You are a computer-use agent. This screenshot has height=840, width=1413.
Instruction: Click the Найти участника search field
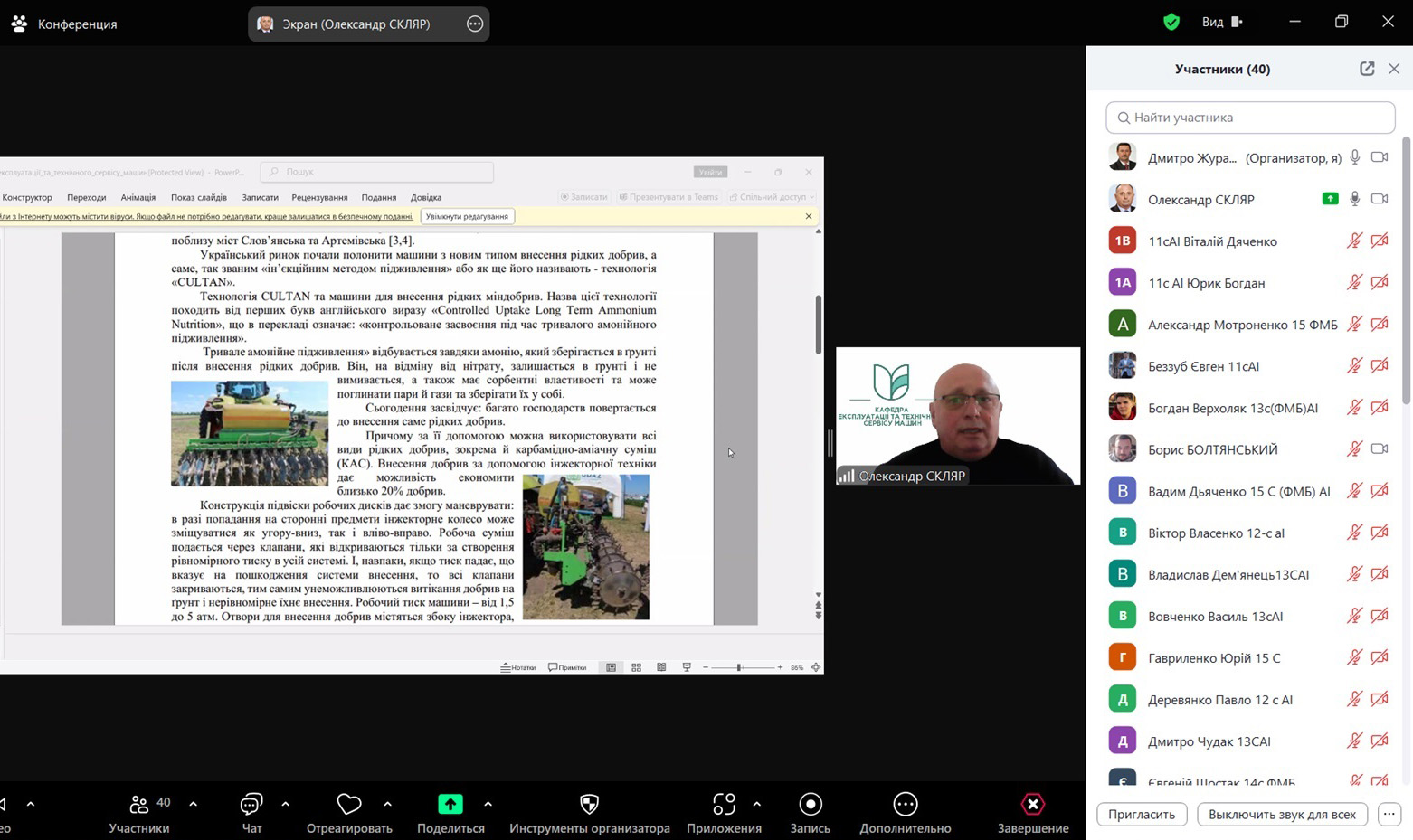click(1250, 118)
